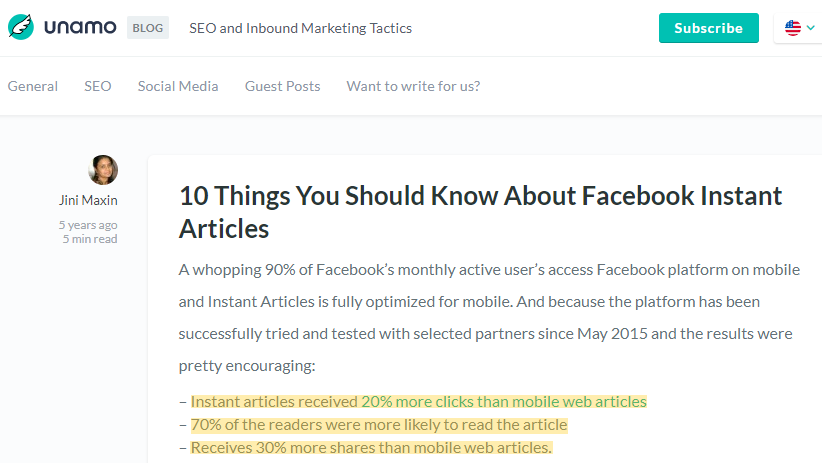This screenshot has width=822, height=466.
Task: Click the highlighted '30% more shares' line
Action: (370, 448)
